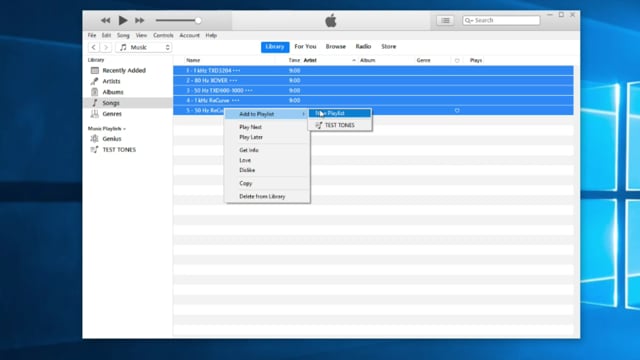Sort by the Album column header
Viewport: 640px width, 360px height.
tap(368, 60)
